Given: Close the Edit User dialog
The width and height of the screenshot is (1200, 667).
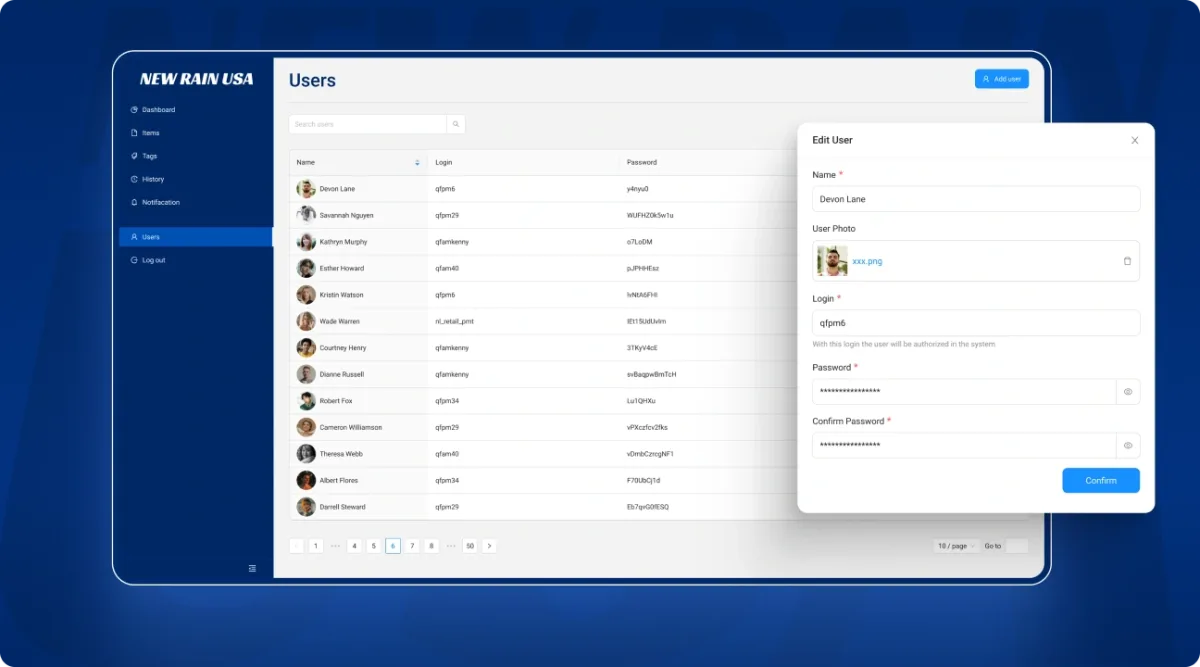Looking at the screenshot, I should pyautogui.click(x=1135, y=140).
